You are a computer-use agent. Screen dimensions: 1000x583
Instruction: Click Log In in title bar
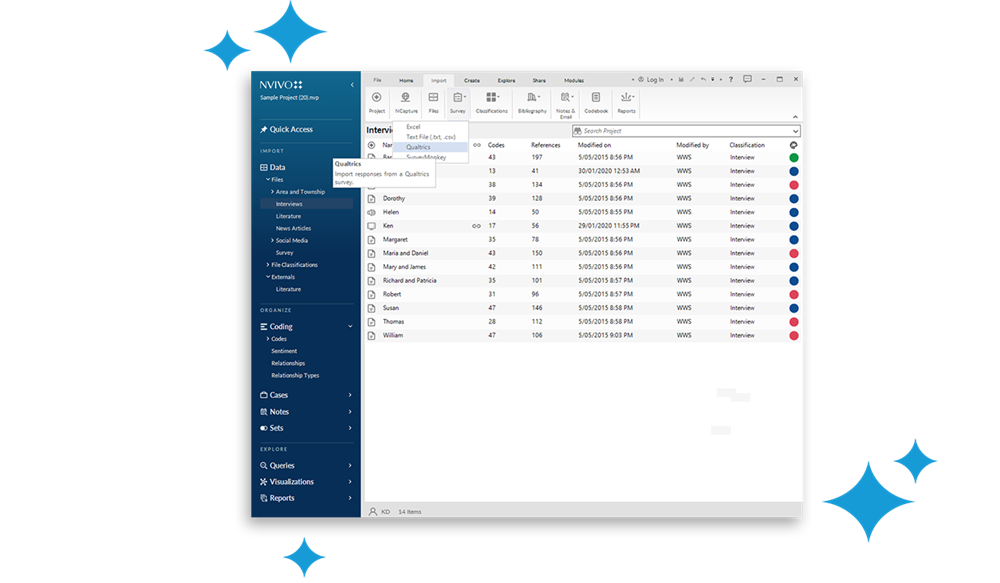click(651, 80)
